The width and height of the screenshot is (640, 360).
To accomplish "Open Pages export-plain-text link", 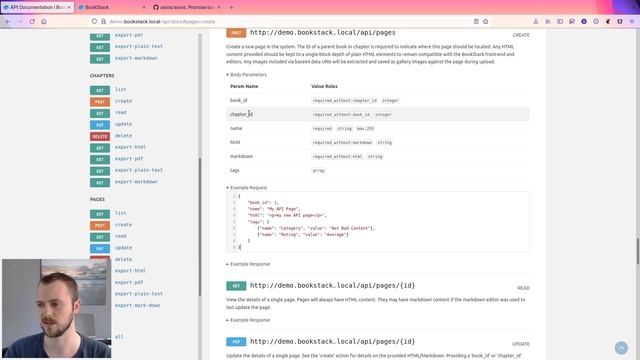I will click(x=139, y=294).
